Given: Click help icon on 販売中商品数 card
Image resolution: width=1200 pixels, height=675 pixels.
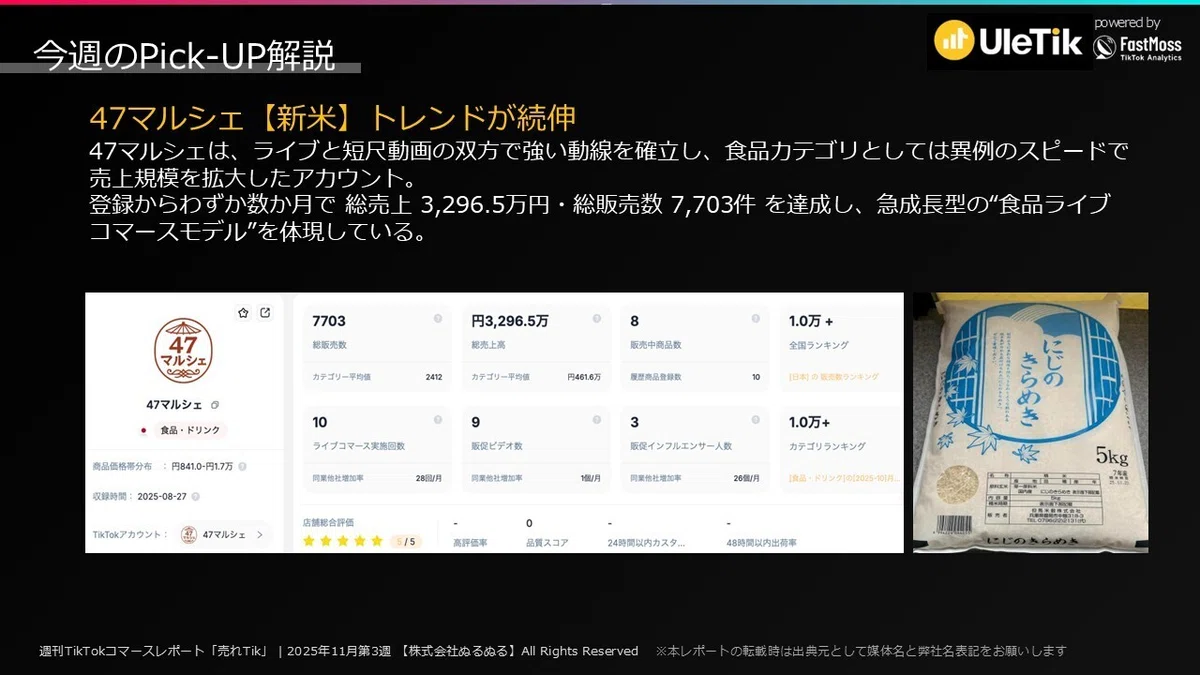Looking at the screenshot, I should (x=756, y=319).
